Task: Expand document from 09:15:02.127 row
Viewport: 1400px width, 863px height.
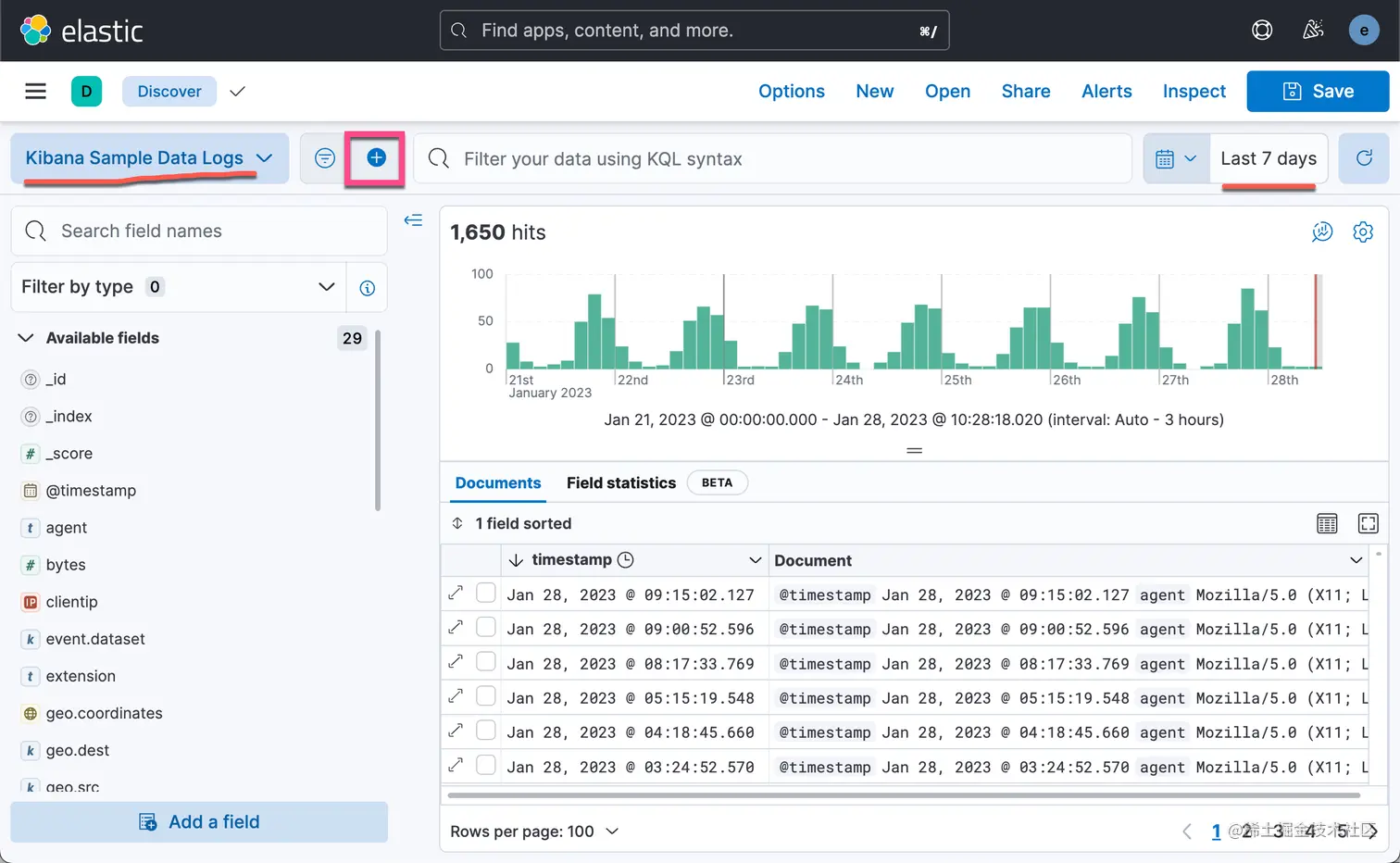Action: [x=456, y=593]
